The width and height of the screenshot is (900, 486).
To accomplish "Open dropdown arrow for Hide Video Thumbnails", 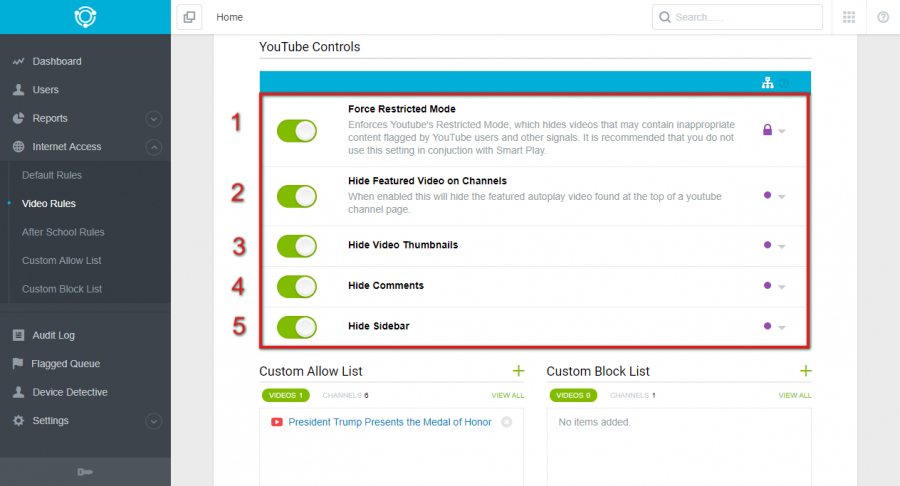I will coord(782,247).
